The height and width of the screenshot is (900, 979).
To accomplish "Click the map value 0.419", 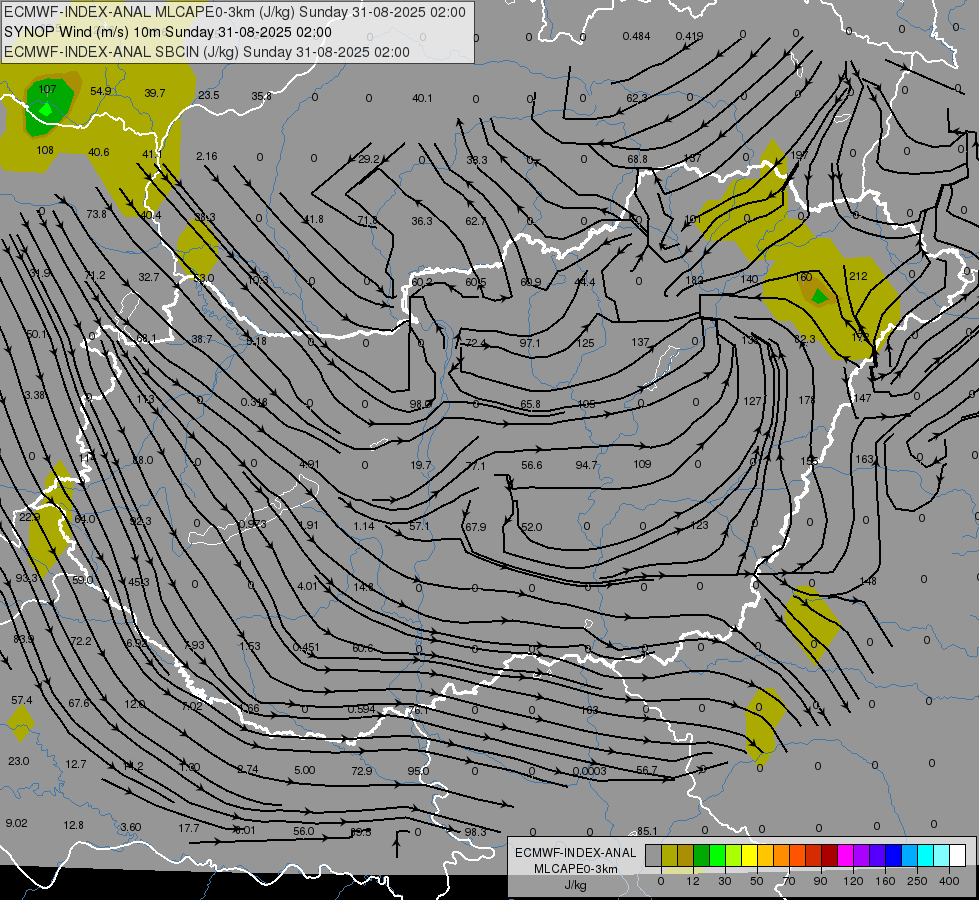I will point(689,36).
